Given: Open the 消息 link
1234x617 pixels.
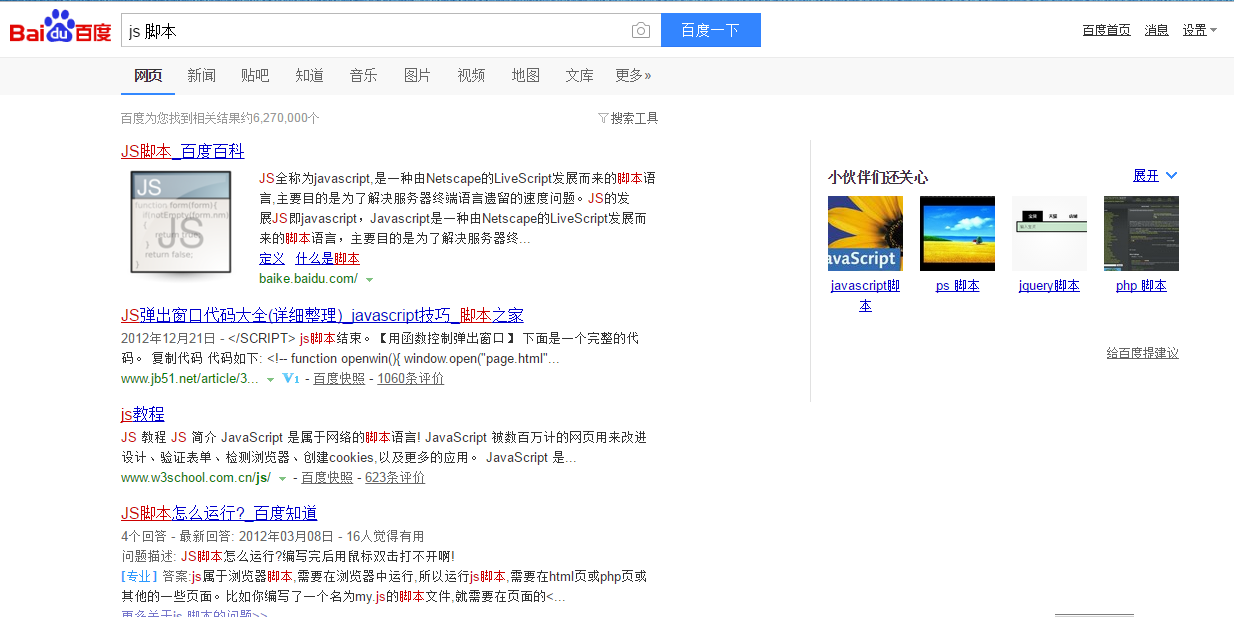Looking at the screenshot, I should [1156, 30].
